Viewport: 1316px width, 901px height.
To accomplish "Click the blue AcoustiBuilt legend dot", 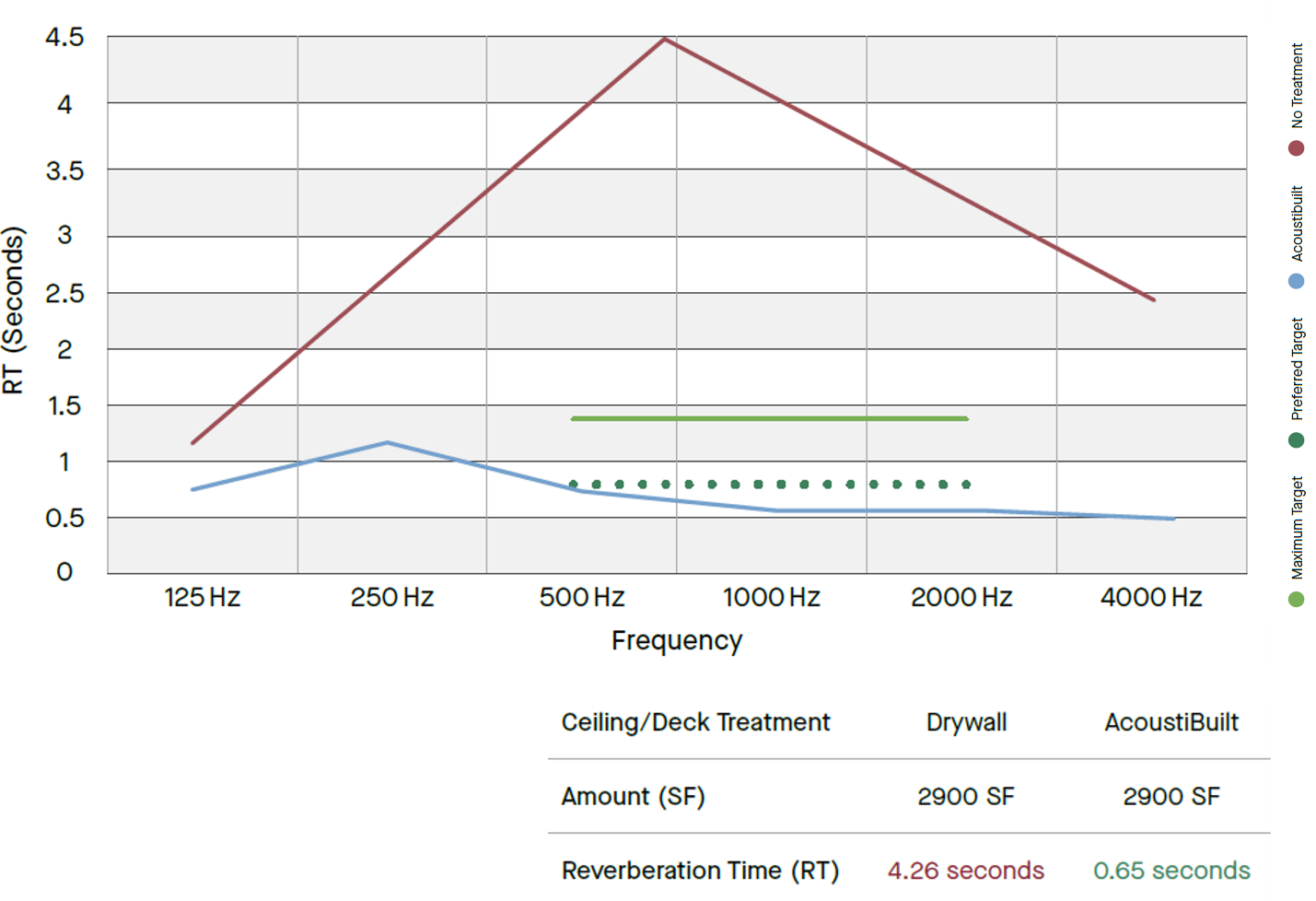I will pyautogui.click(x=1296, y=281).
